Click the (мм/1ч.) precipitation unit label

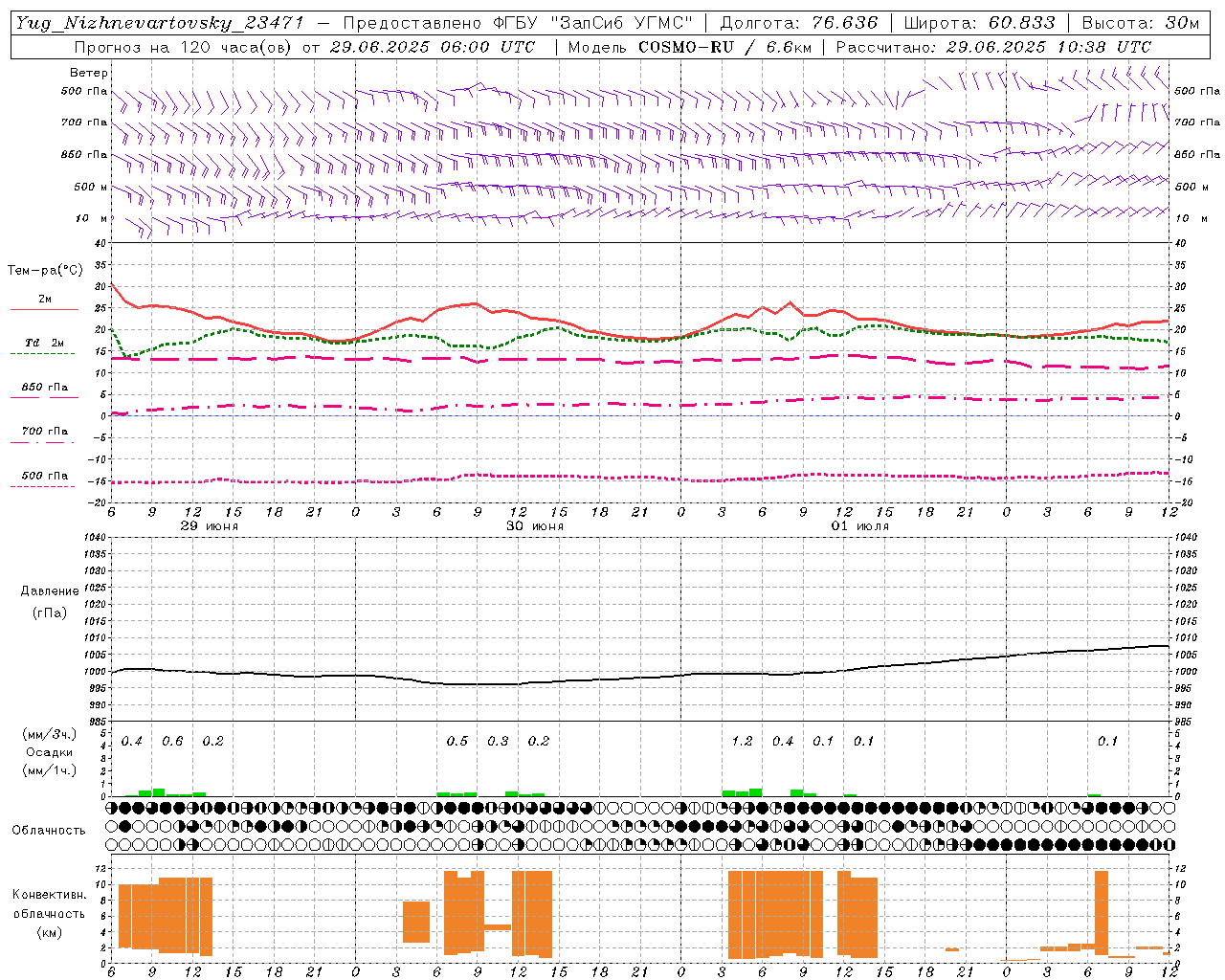coord(50,769)
